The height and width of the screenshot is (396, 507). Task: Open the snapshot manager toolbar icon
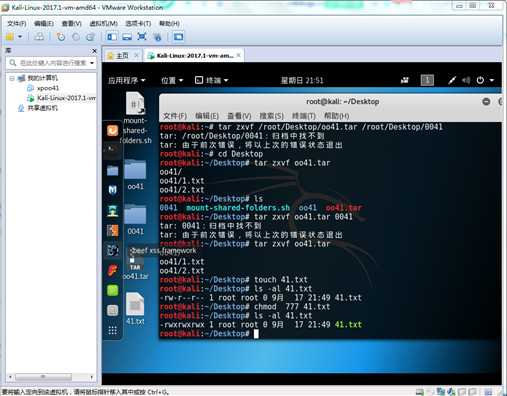point(90,36)
